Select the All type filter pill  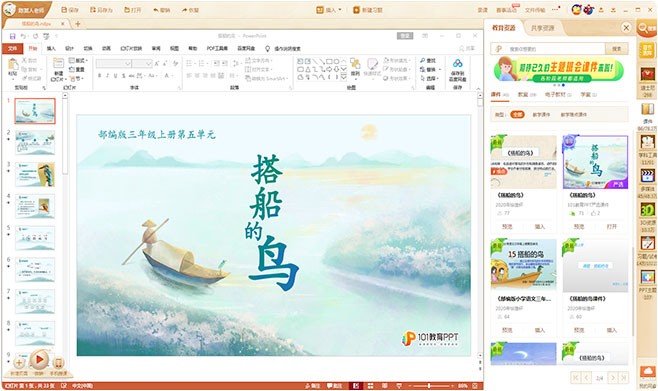517,115
